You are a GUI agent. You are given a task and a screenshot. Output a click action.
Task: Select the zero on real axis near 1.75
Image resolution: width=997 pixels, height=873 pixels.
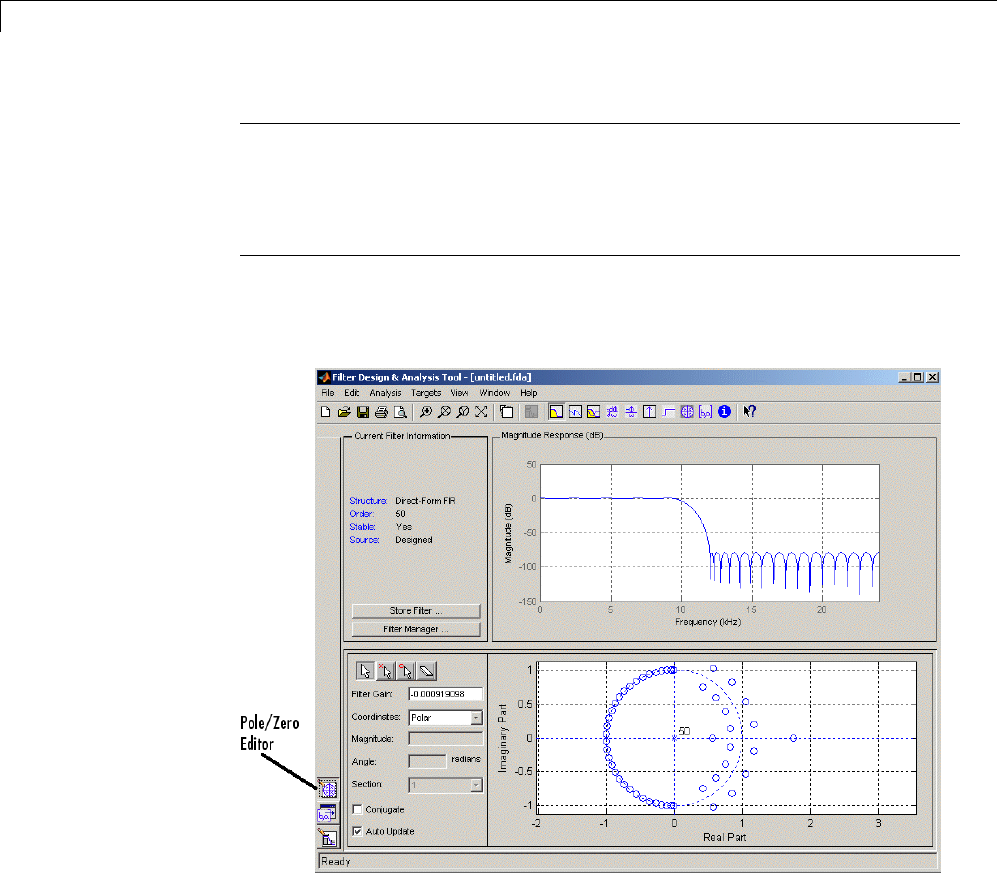[x=794, y=738]
